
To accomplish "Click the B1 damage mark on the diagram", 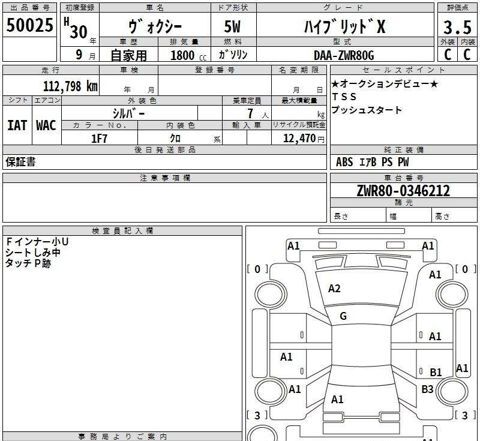I will pyautogui.click(x=436, y=372).
